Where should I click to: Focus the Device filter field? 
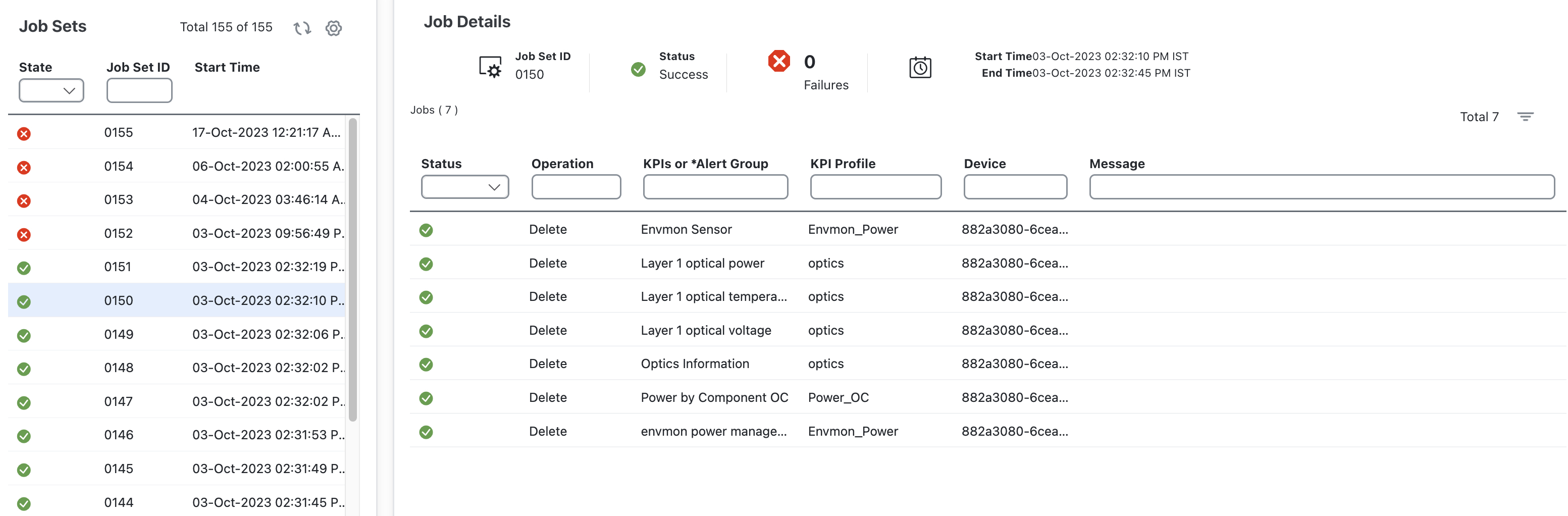coord(1015,187)
